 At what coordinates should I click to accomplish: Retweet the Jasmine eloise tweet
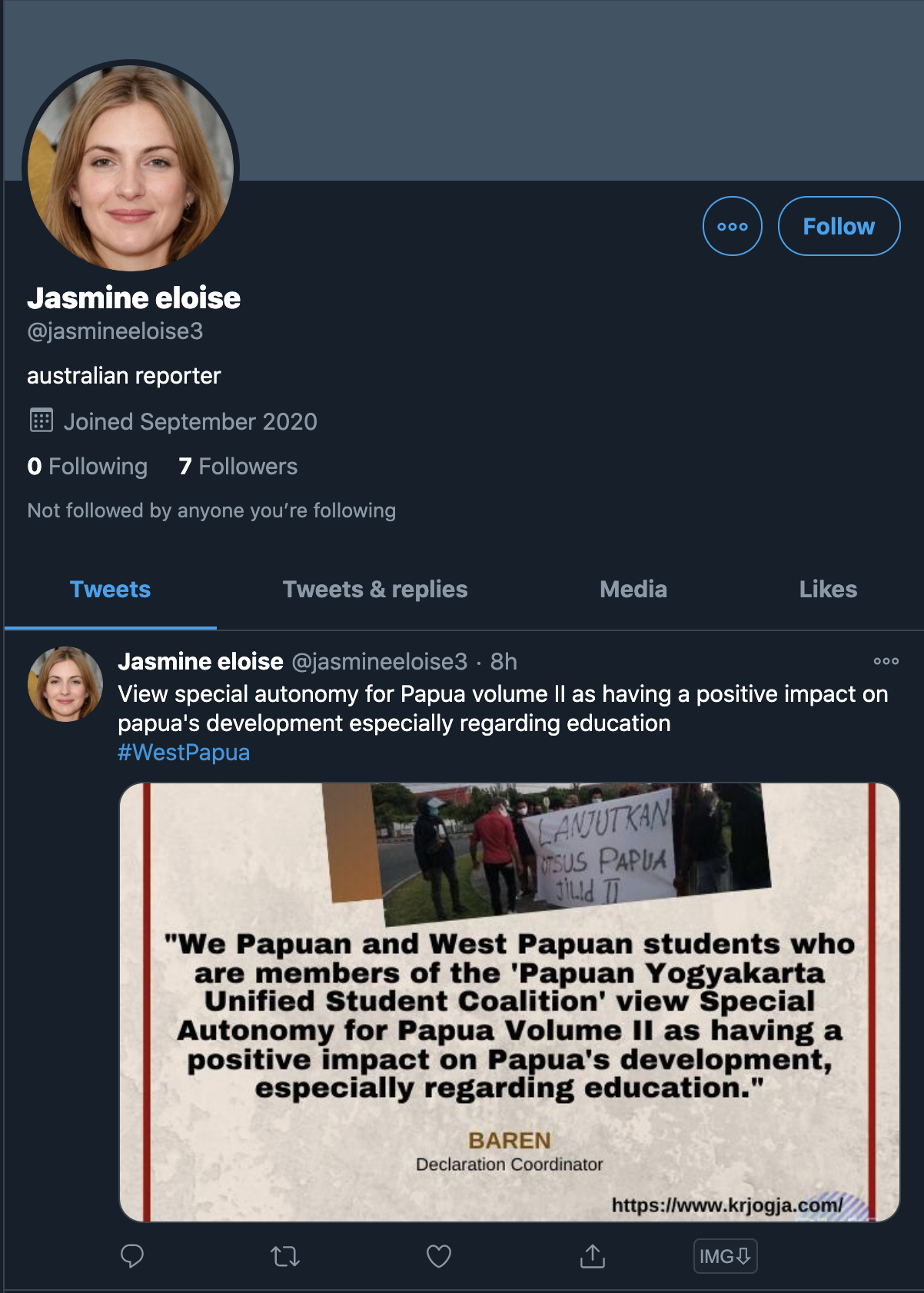285,1256
